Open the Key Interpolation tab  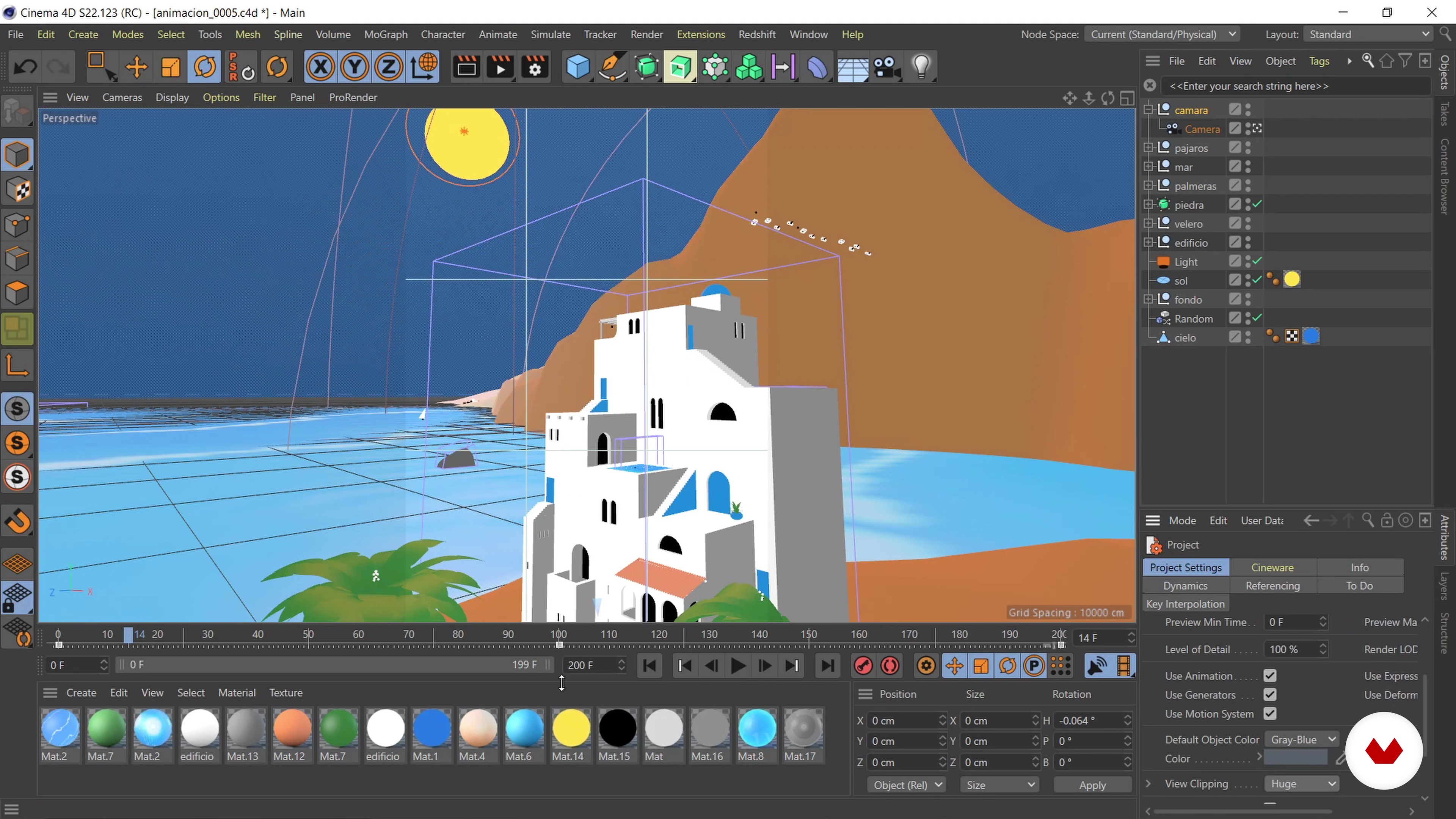1185,604
